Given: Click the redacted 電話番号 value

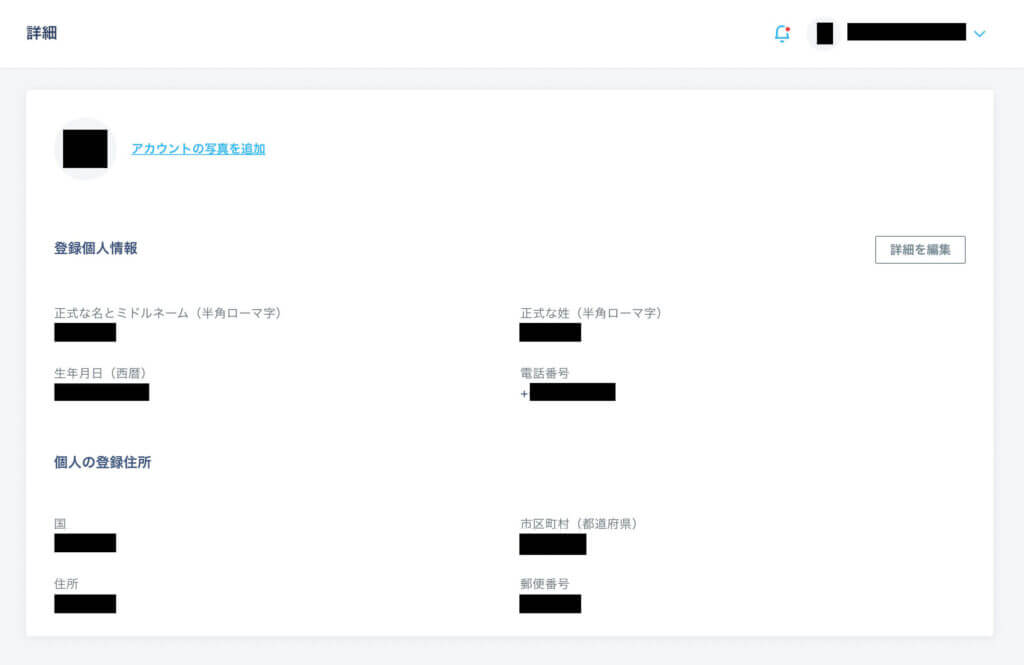Looking at the screenshot, I should pyautogui.click(x=572, y=392).
